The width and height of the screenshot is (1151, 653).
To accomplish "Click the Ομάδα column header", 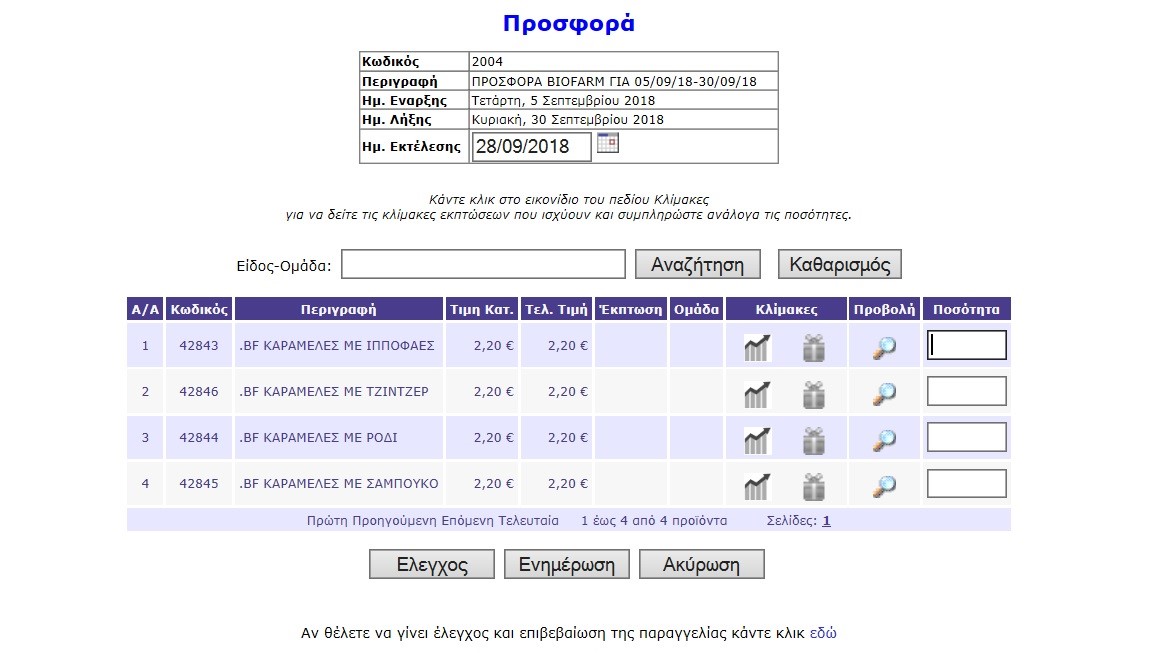I will pos(697,309).
